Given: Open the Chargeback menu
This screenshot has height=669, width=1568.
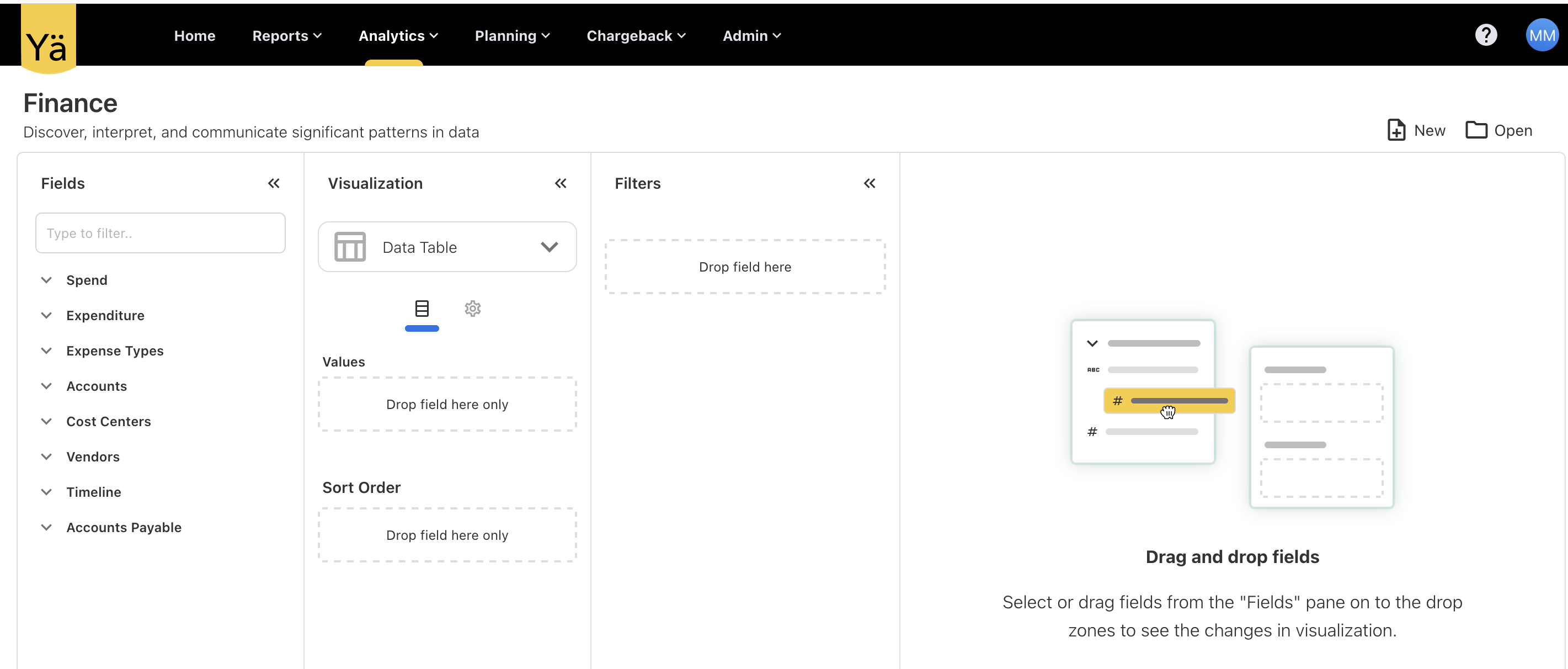Looking at the screenshot, I should click(x=636, y=36).
